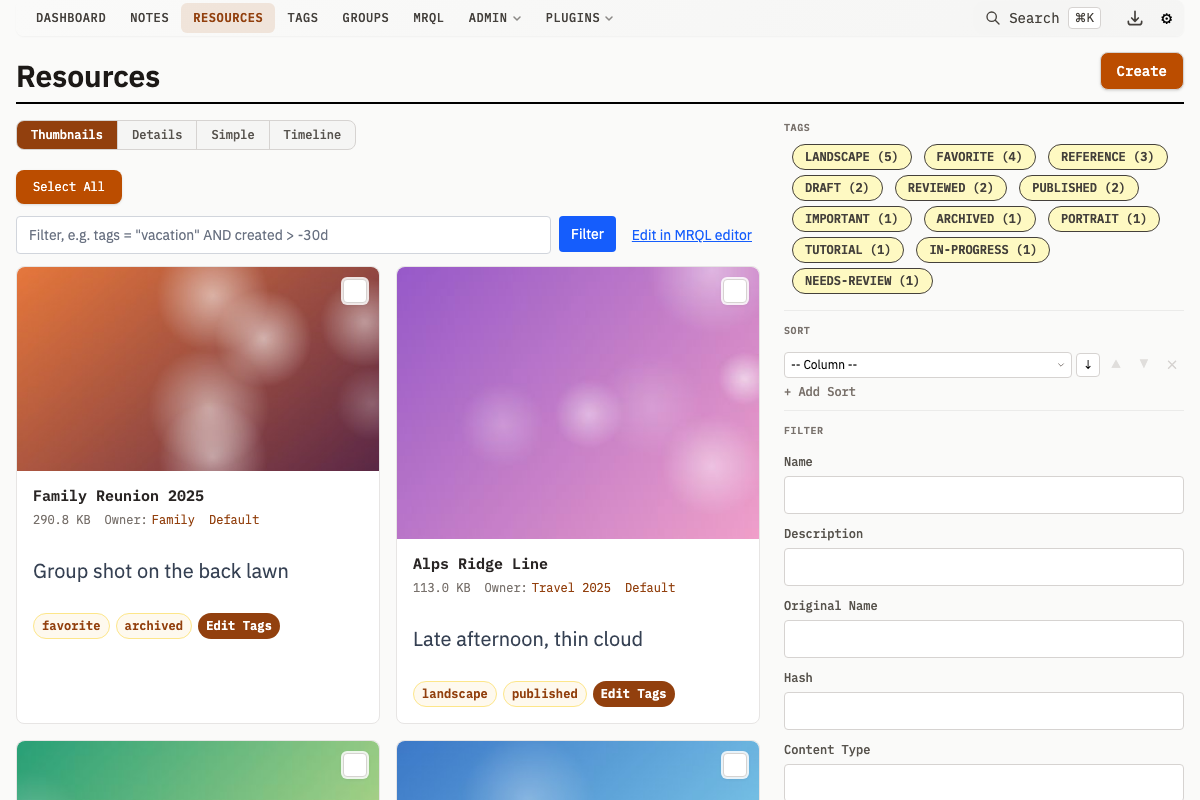1200x800 pixels.
Task: Remove sort with the X icon
Action: 1172,365
